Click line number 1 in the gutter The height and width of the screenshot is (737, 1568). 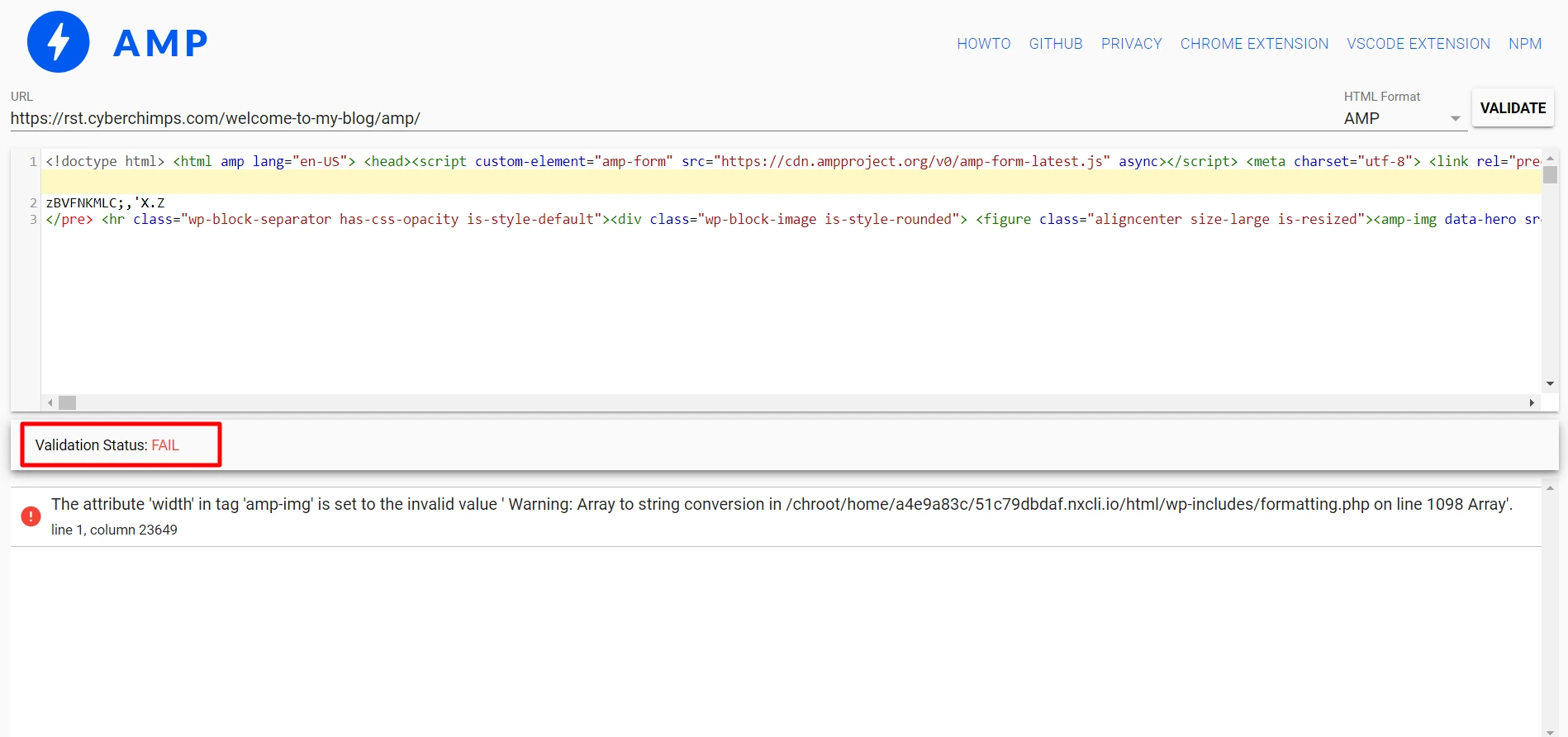(x=33, y=161)
